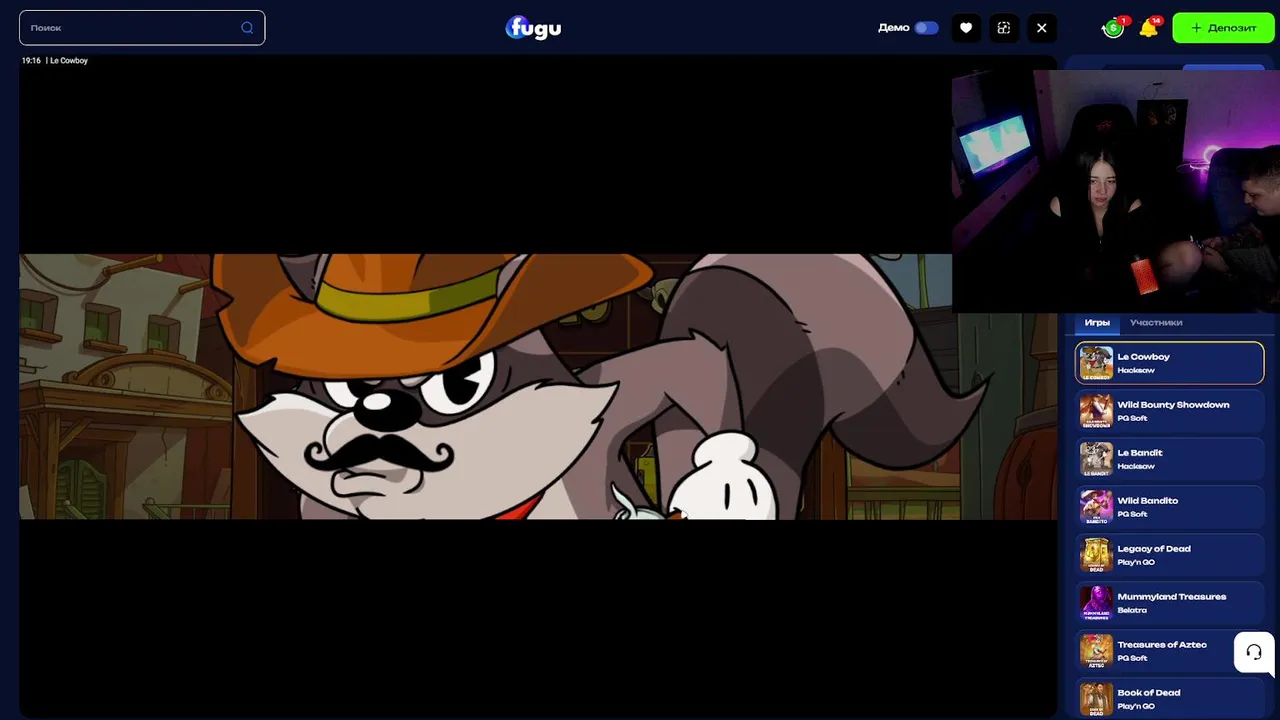Viewport: 1280px width, 720px height.
Task: Open Legacy of Dead thumbnail
Action: (1097, 555)
